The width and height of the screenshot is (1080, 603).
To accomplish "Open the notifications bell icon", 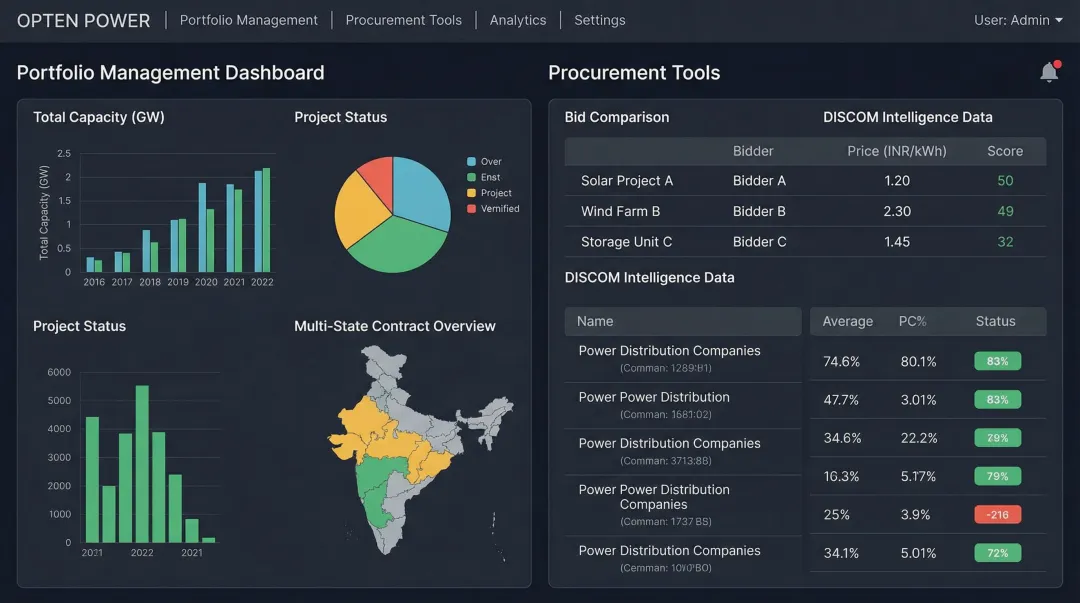I will click(x=1048, y=71).
